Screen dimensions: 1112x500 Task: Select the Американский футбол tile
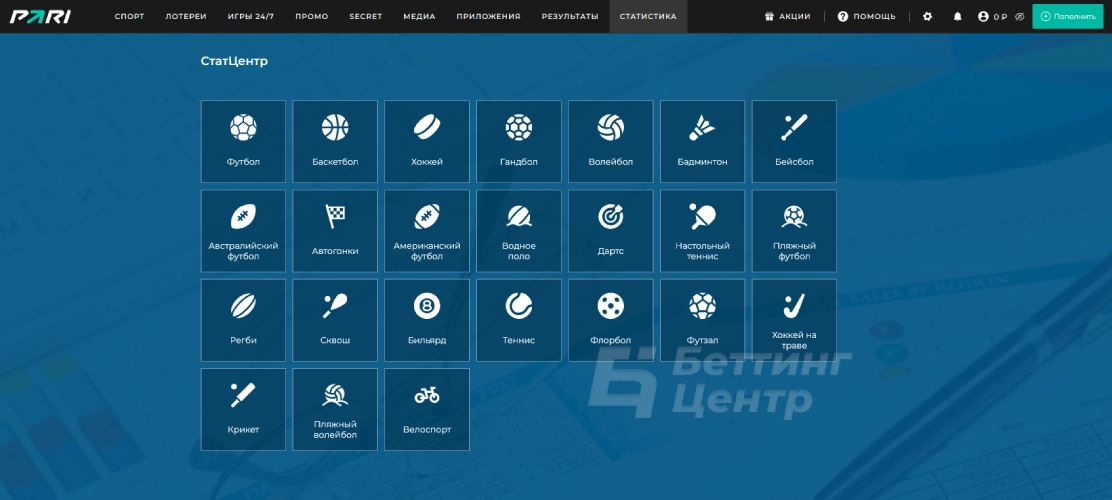click(427, 230)
